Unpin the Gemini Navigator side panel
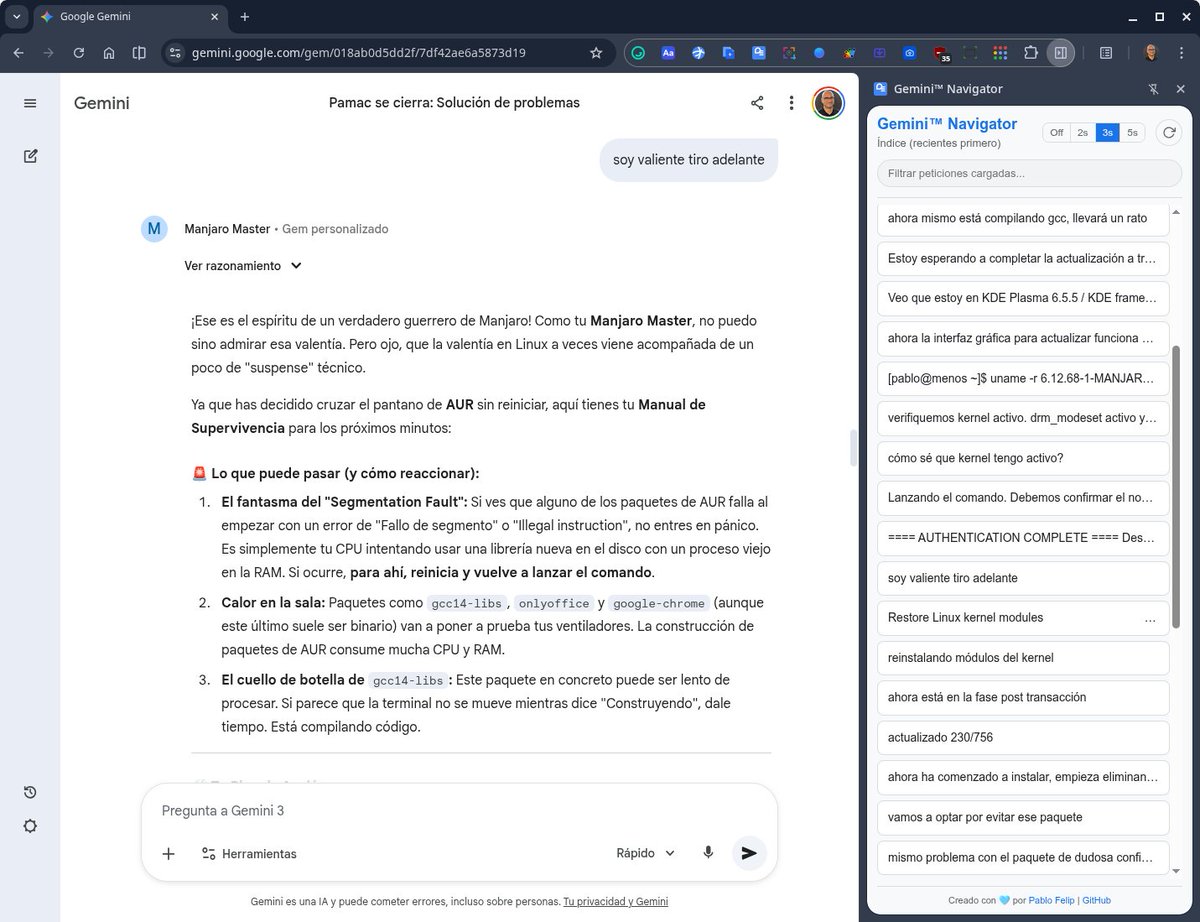The image size is (1200, 922). click(1153, 89)
